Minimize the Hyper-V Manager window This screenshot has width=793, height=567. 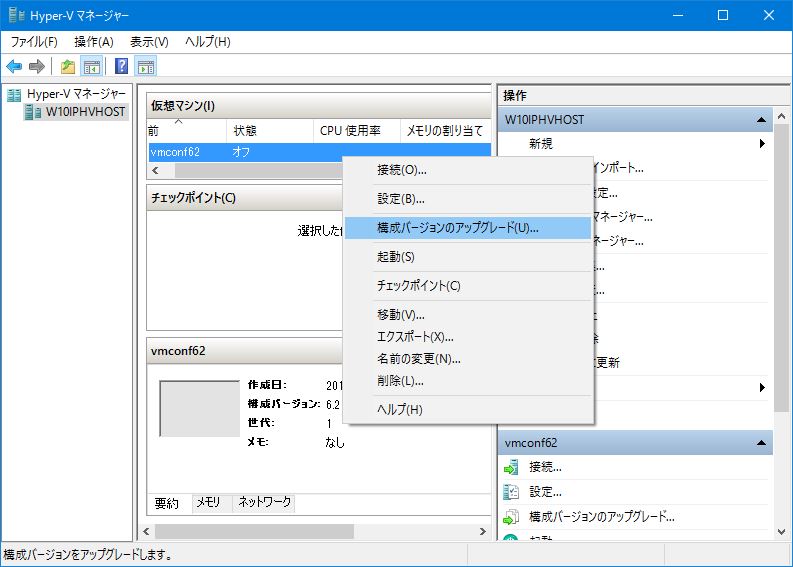pos(678,15)
